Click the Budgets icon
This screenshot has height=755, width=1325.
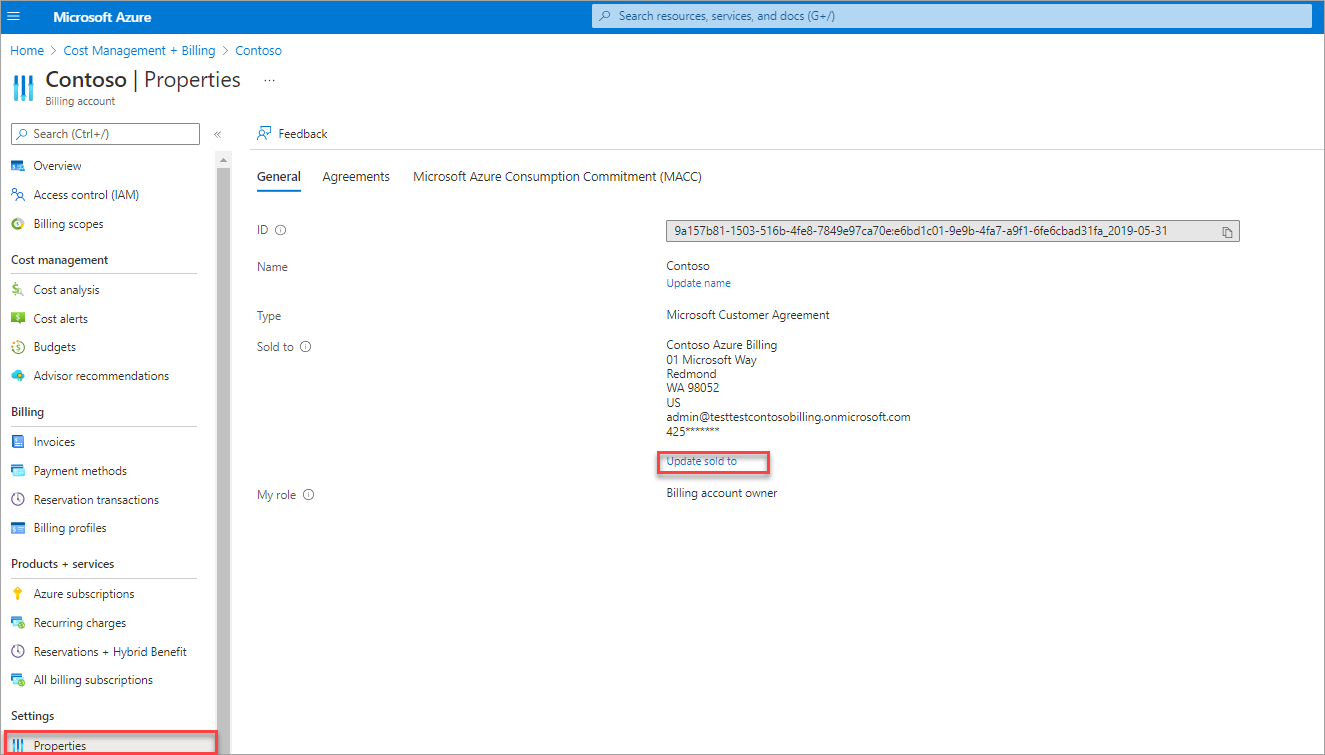coord(18,347)
